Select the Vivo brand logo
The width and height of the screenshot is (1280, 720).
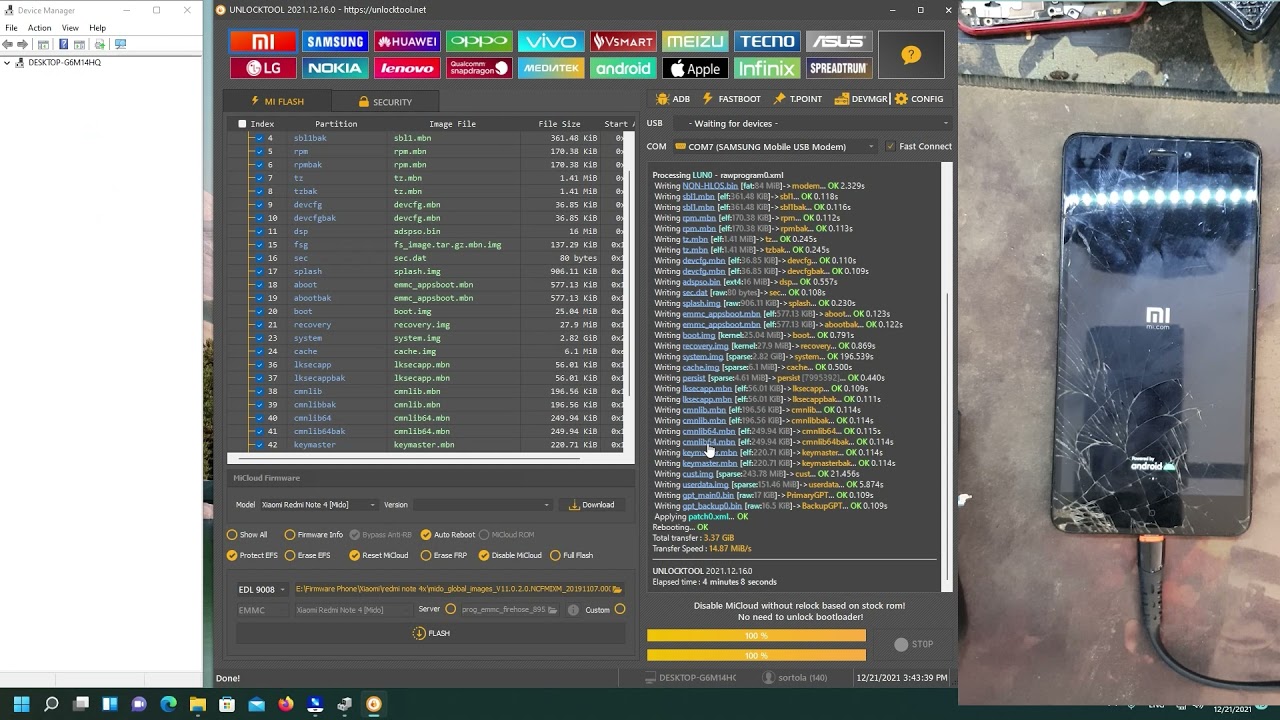tap(551, 41)
